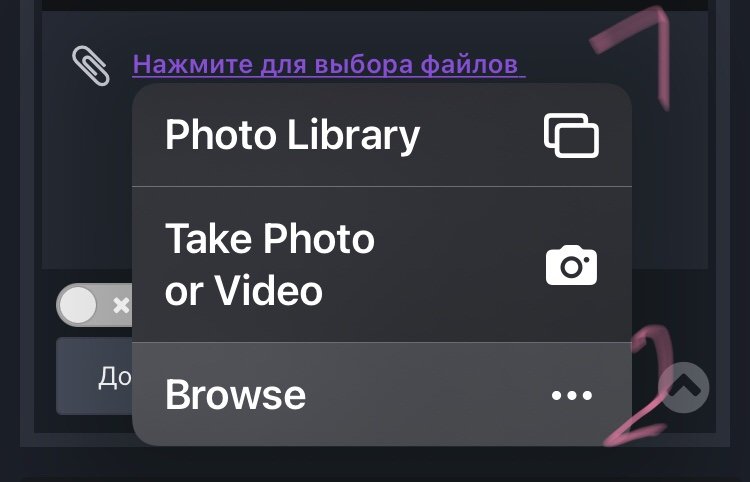Tap the camera icon in the menu
The height and width of the screenshot is (482, 750).
pyautogui.click(x=571, y=265)
